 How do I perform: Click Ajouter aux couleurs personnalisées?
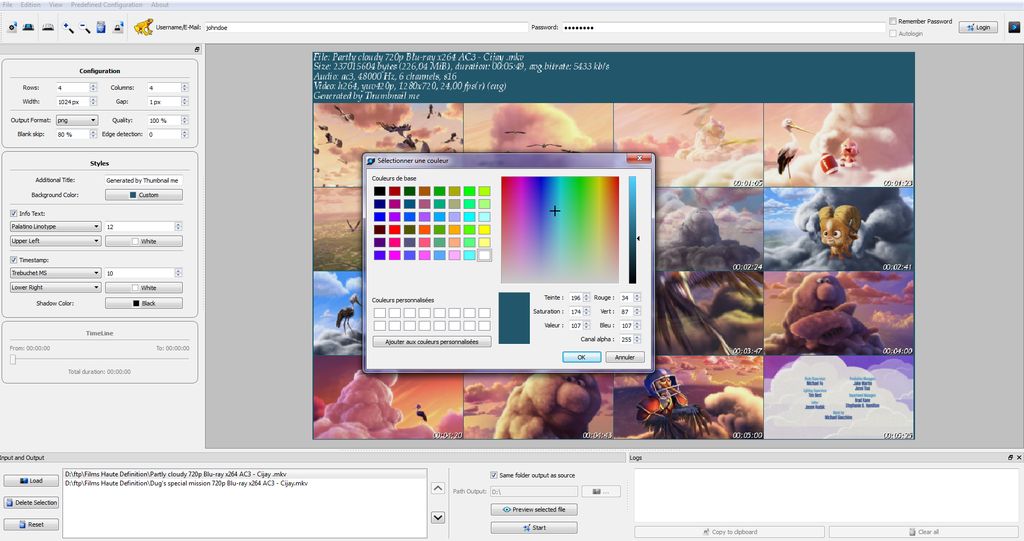click(x=432, y=342)
